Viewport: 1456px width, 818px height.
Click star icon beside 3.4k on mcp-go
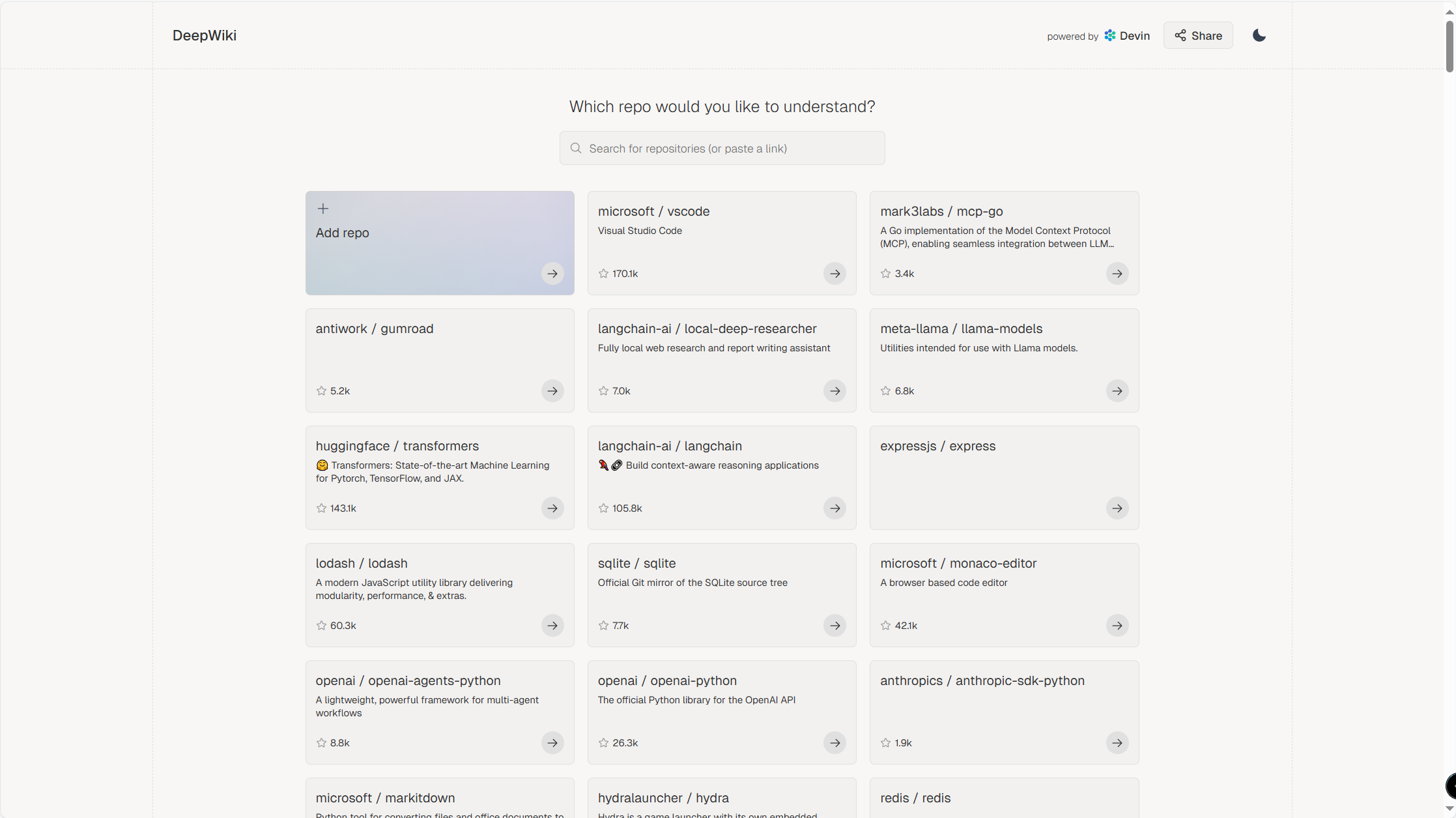(x=885, y=273)
